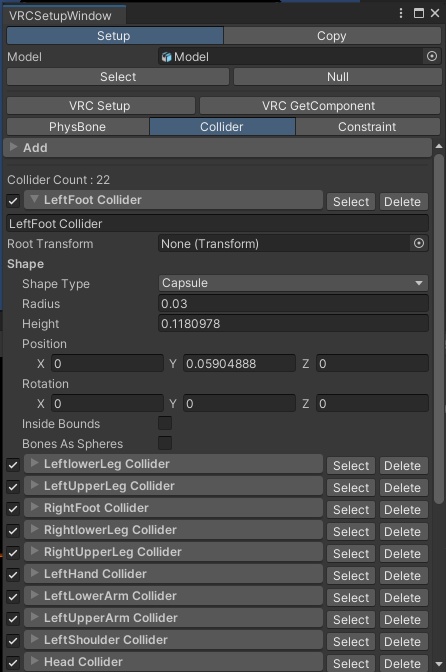
Task: Delete the RightFoot Collider
Action: coord(404,510)
